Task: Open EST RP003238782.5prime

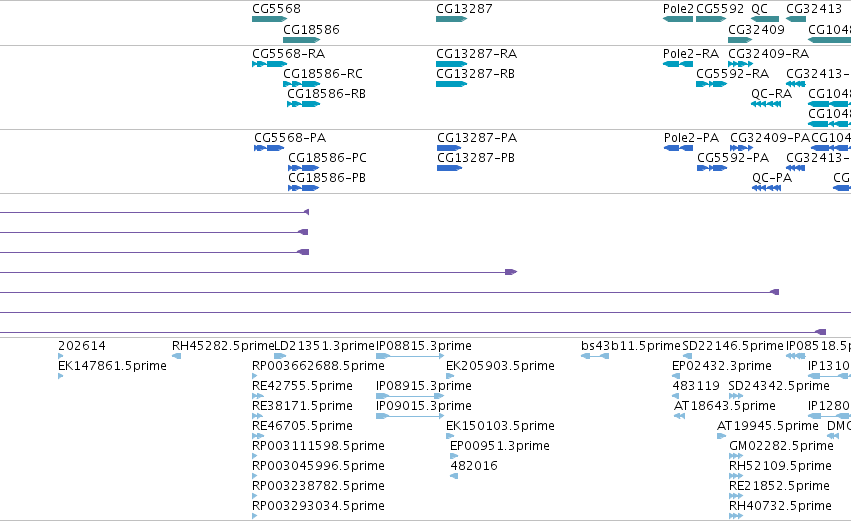Action: click(318, 486)
